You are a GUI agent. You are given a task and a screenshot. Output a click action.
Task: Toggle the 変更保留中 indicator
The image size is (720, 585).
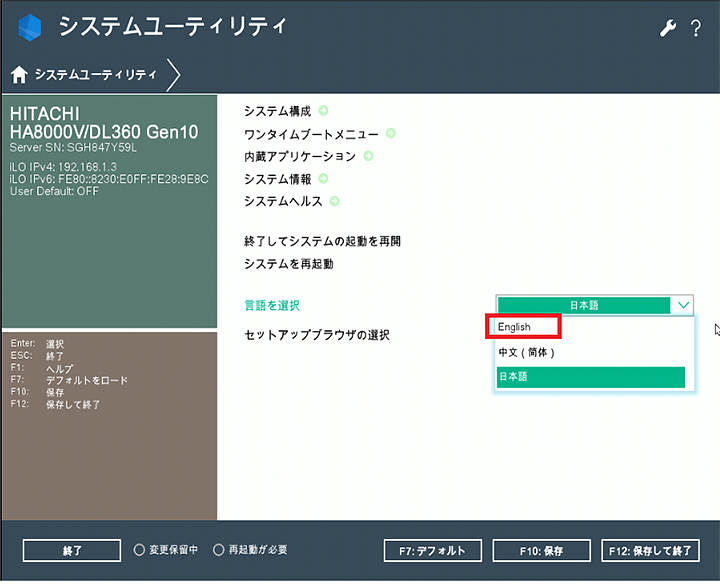(166, 550)
